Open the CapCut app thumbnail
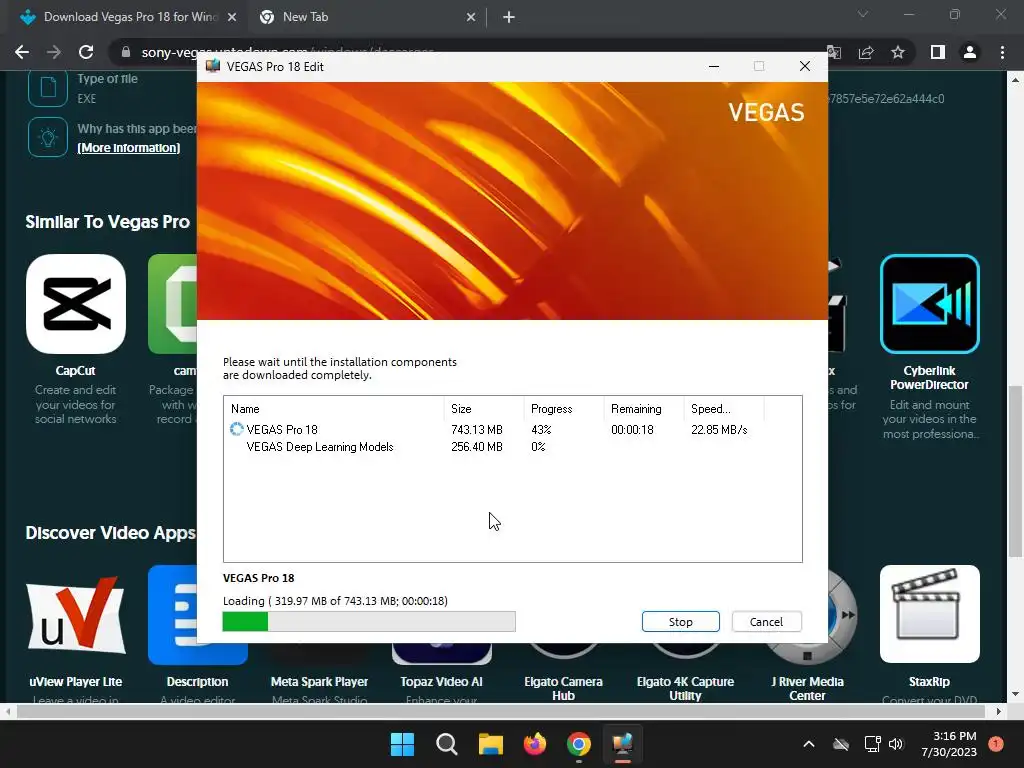 click(76, 304)
